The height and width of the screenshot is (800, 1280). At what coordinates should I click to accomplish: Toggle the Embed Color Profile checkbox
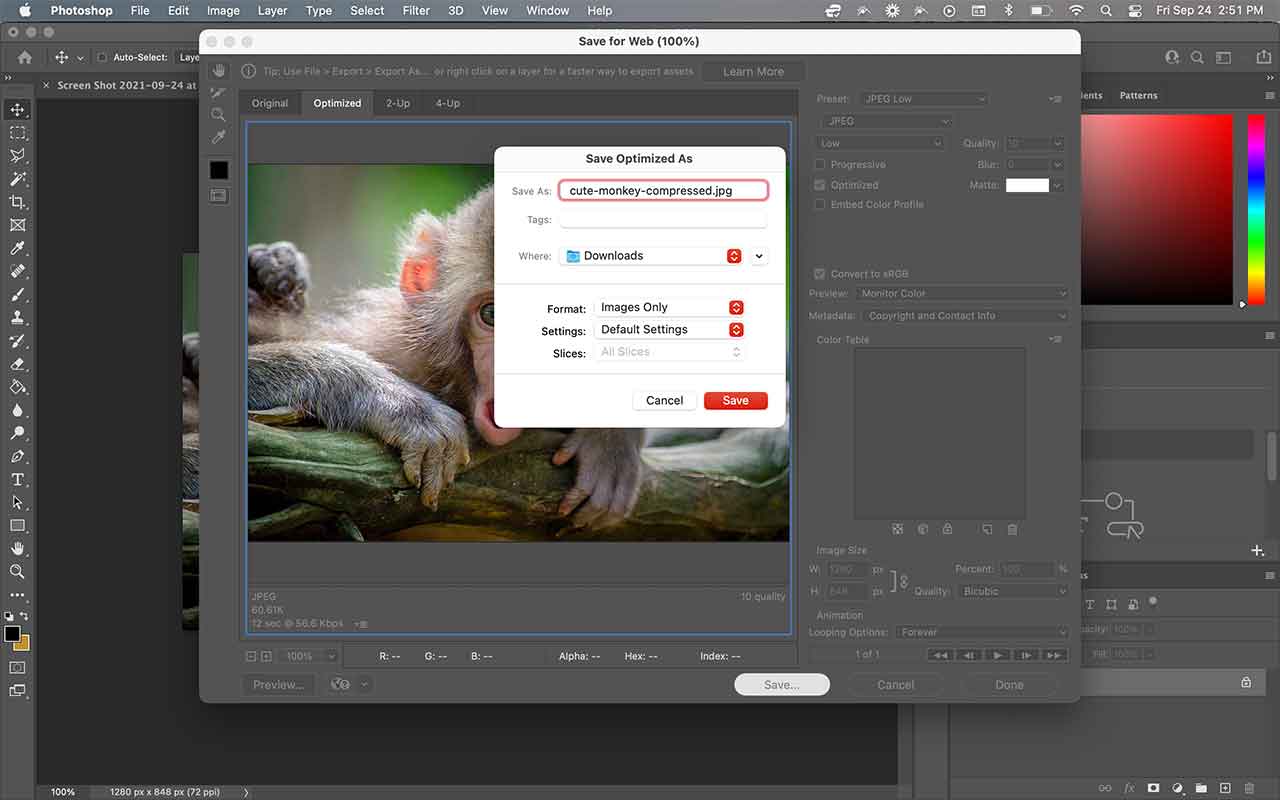[820, 204]
